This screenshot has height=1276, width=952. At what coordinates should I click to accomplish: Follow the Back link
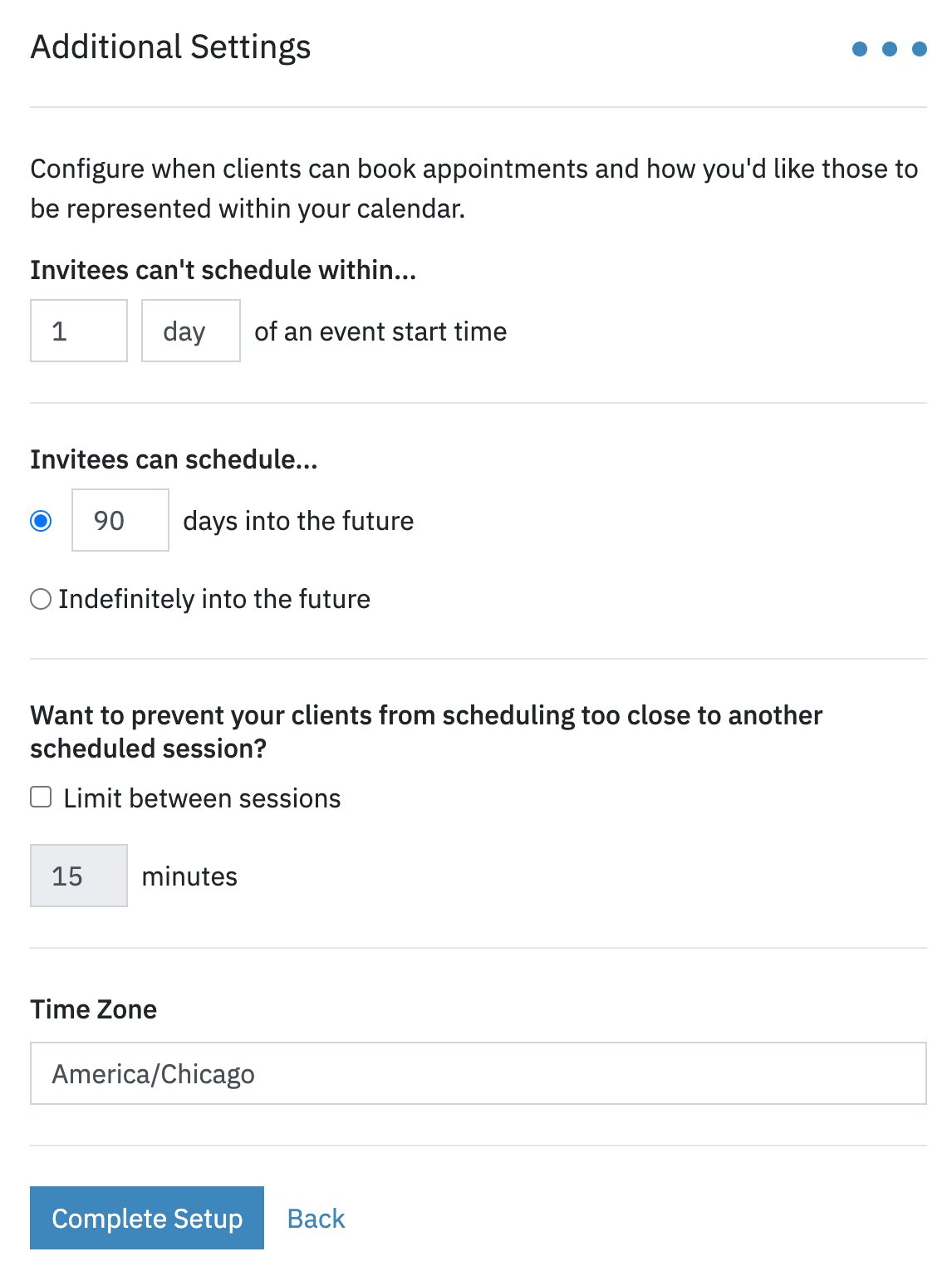point(315,1218)
